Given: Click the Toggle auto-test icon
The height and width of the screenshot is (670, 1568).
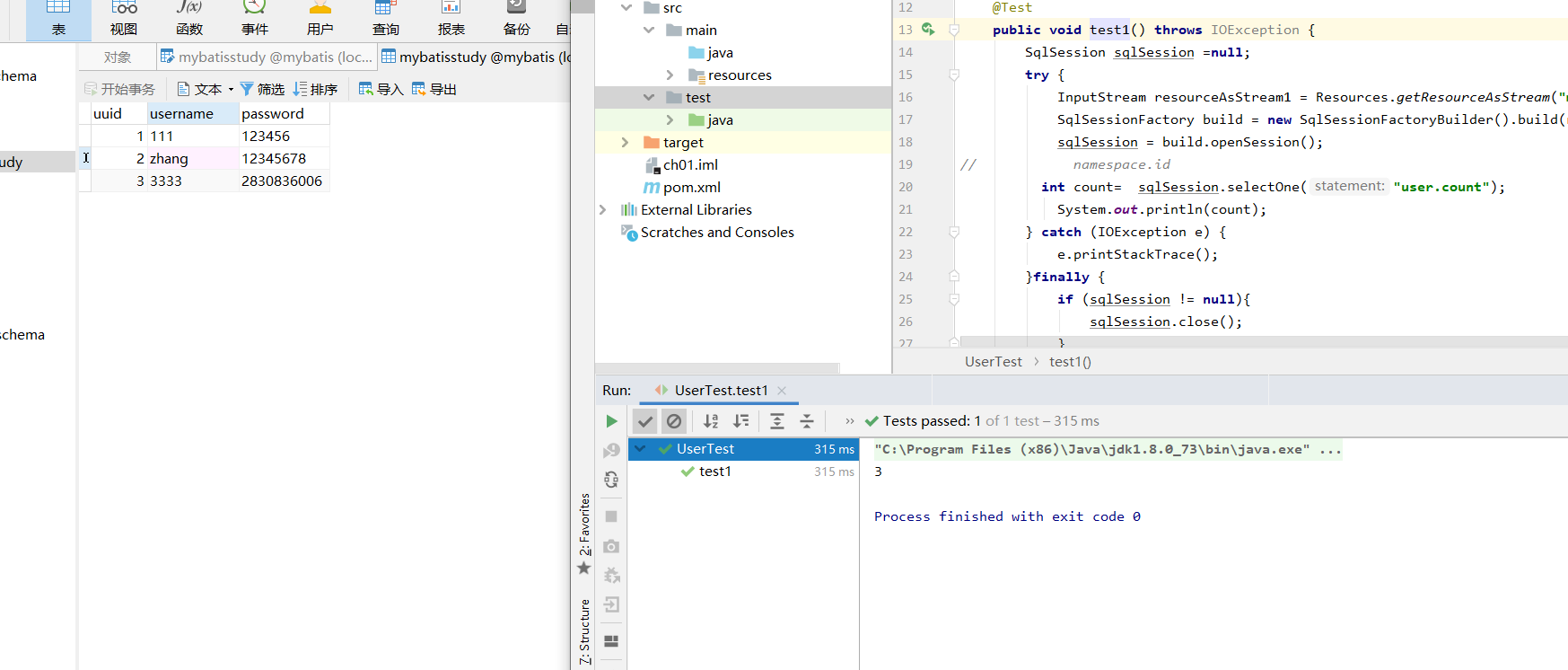Looking at the screenshot, I should [611, 480].
